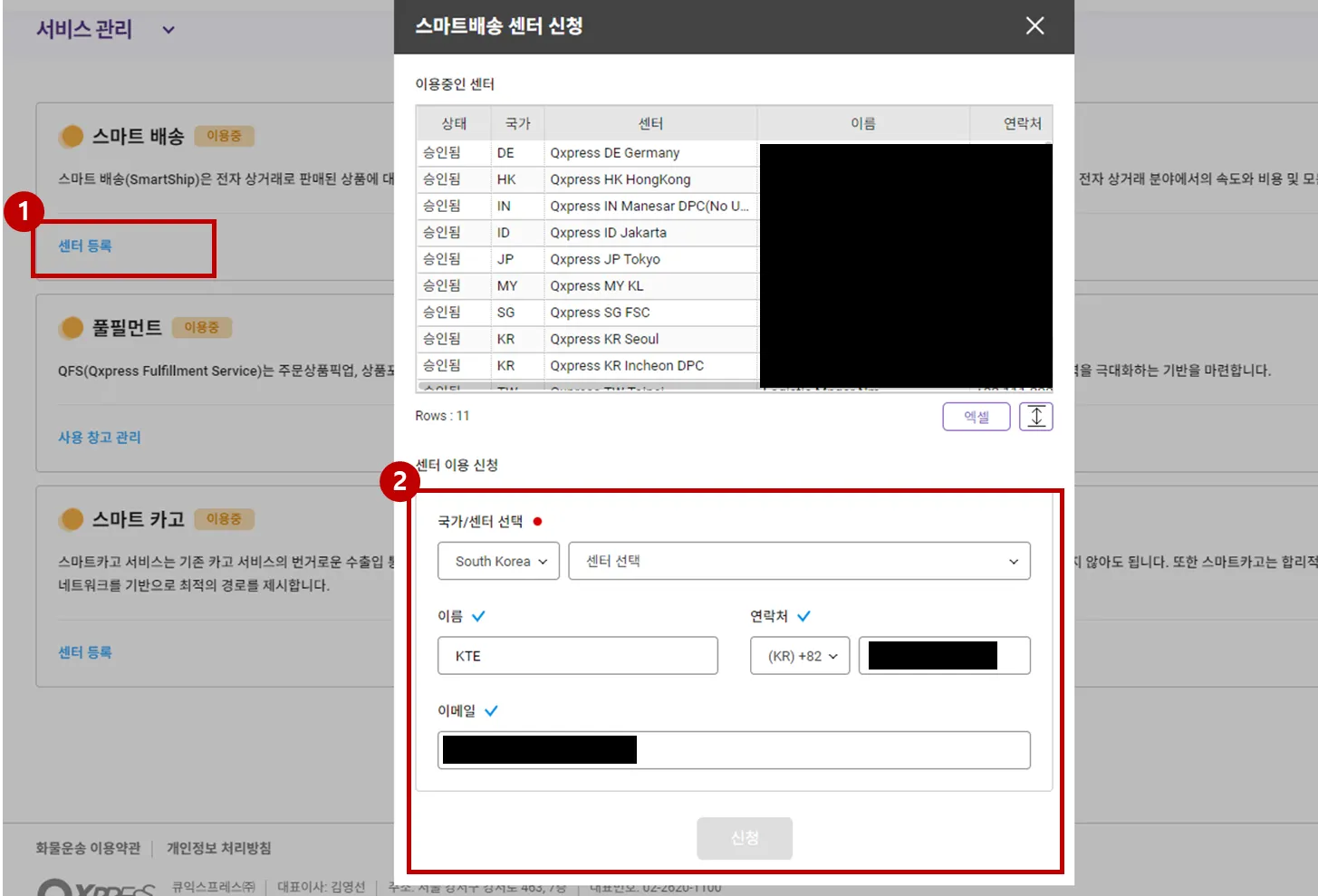Open 센터 등록 link under 스마트 카고

pyautogui.click(x=85, y=652)
